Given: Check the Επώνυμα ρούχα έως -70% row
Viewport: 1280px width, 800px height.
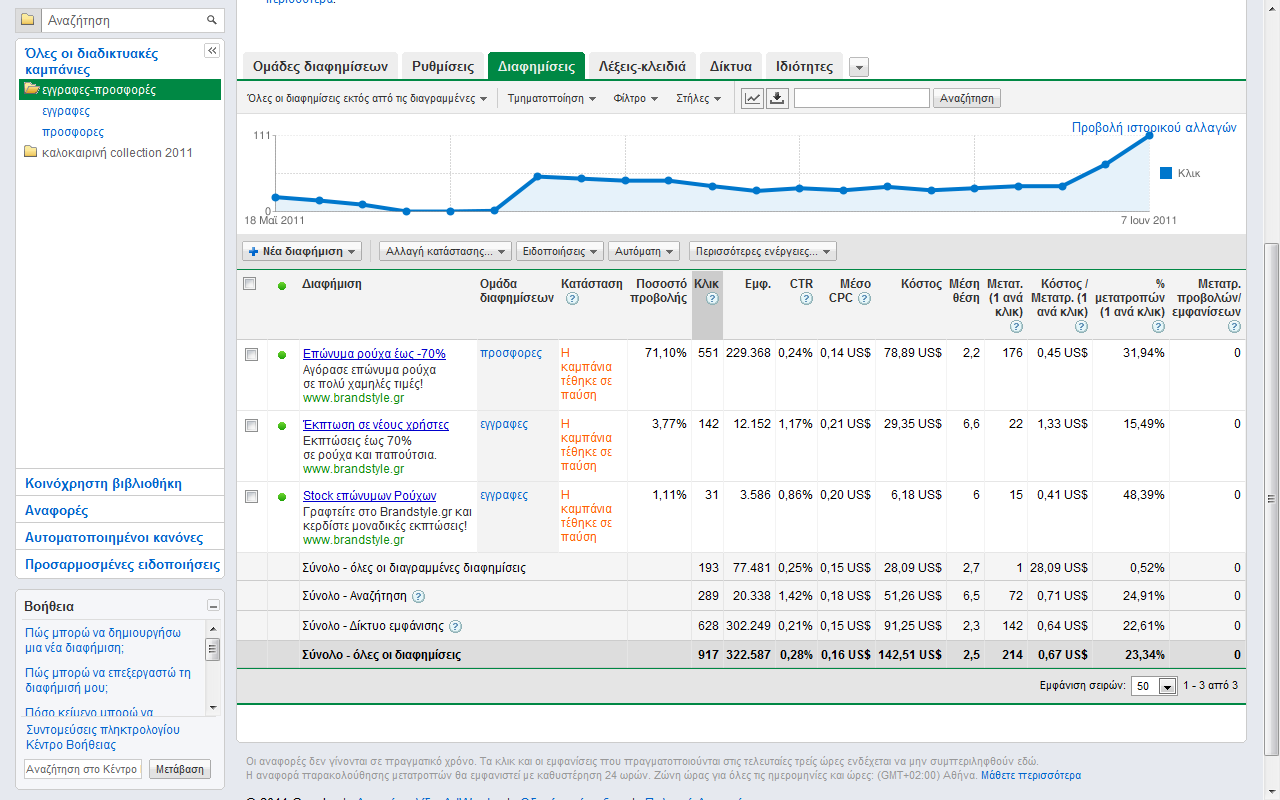Looking at the screenshot, I should (251, 354).
